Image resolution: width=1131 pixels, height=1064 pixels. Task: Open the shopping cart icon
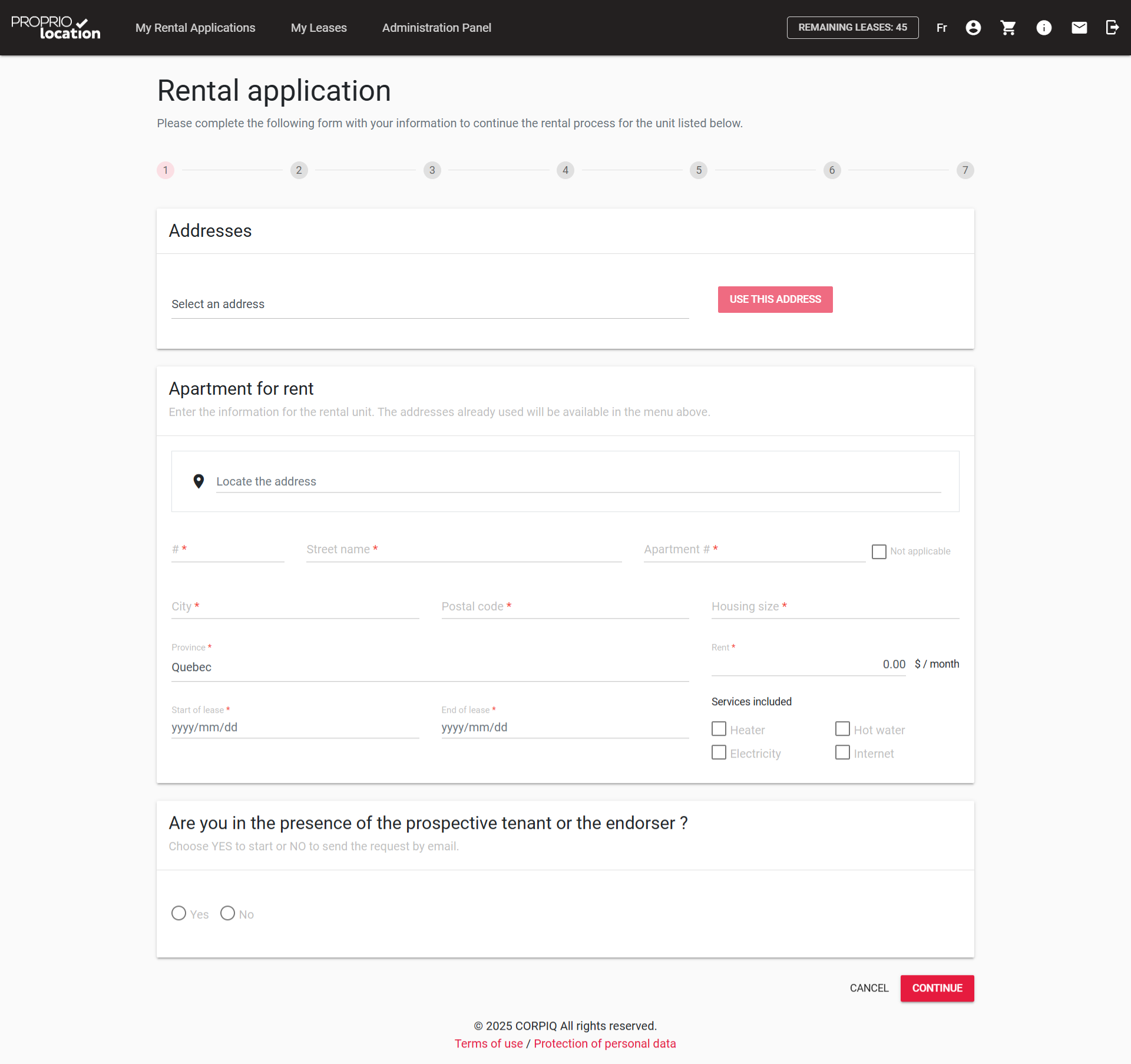[x=1008, y=28]
